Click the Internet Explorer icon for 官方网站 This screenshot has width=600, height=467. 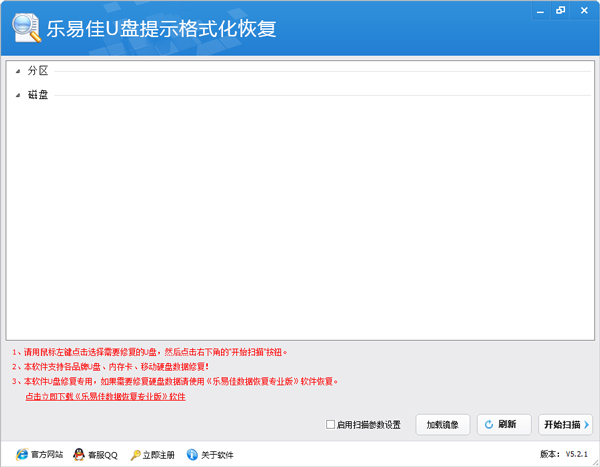click(20, 454)
